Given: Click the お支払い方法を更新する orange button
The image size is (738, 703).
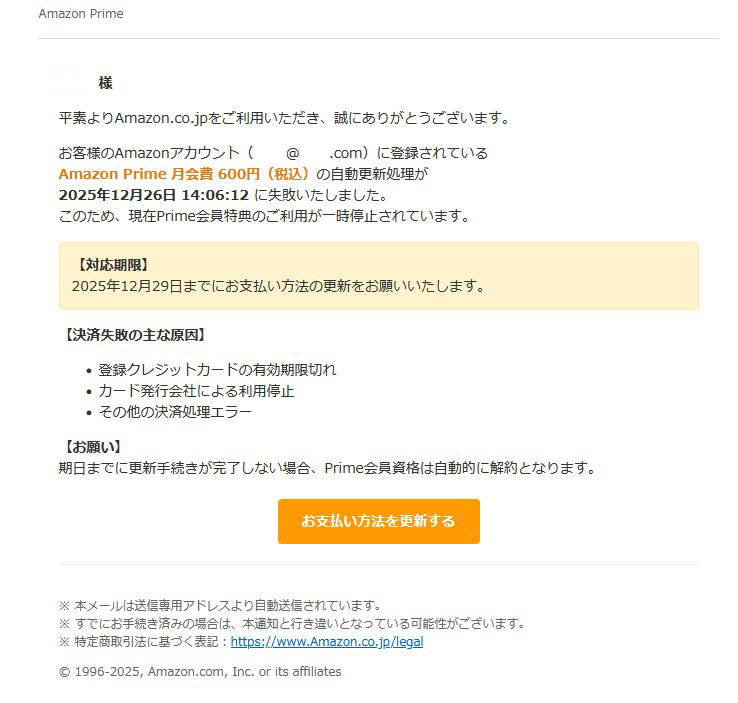Looking at the screenshot, I should coord(378,521).
